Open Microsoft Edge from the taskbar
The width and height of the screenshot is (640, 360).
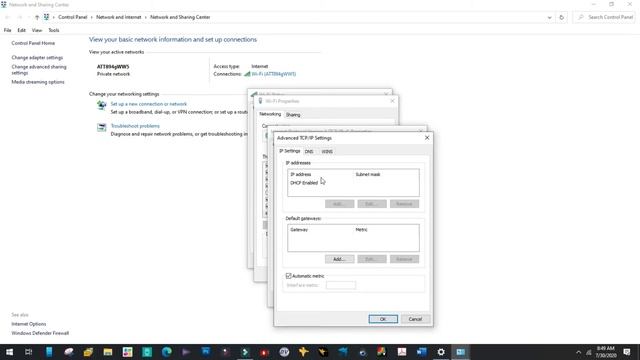[x=167, y=352]
